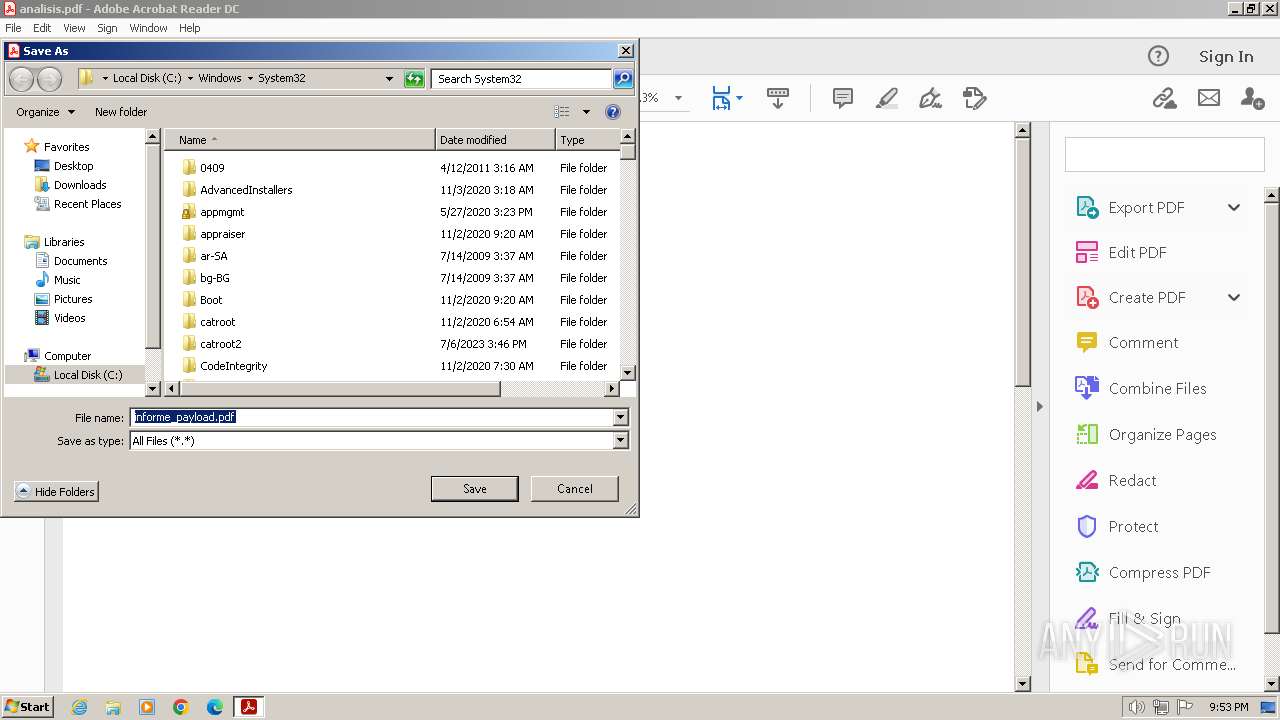Click the Search System32 field
This screenshot has width=1280, height=720.
pos(521,78)
